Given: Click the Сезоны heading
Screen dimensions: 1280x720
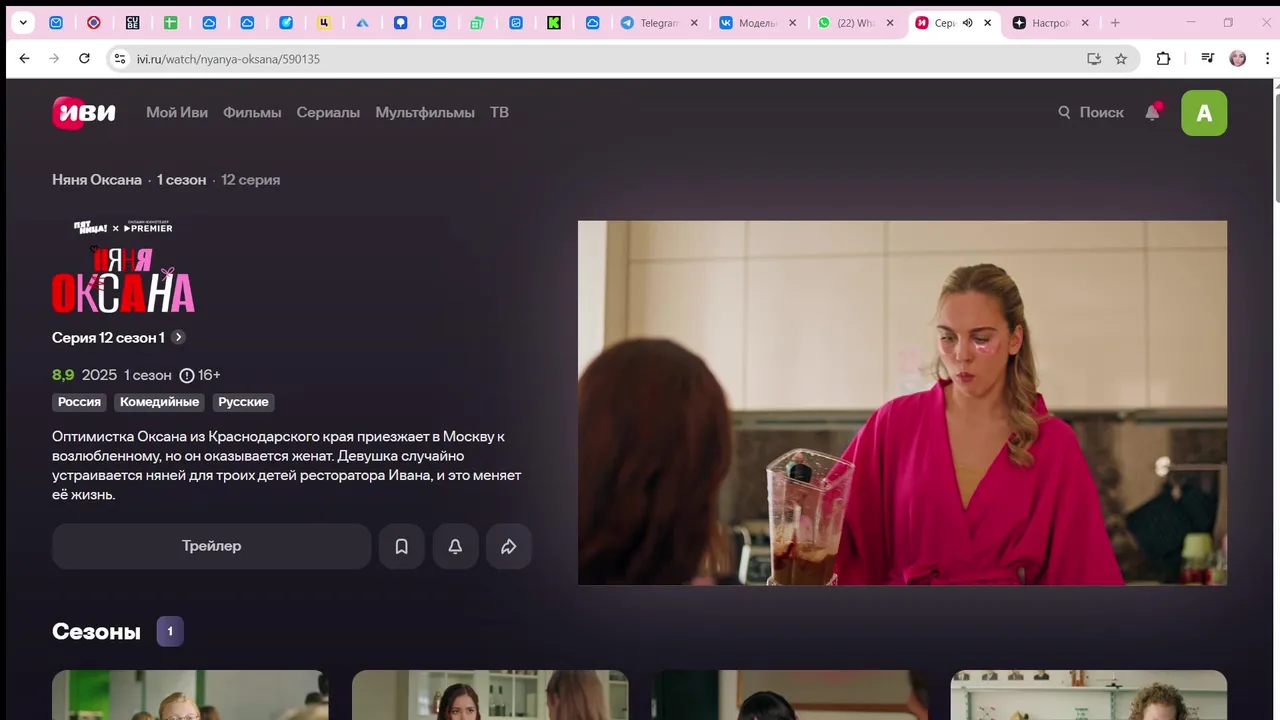Looking at the screenshot, I should point(96,631).
